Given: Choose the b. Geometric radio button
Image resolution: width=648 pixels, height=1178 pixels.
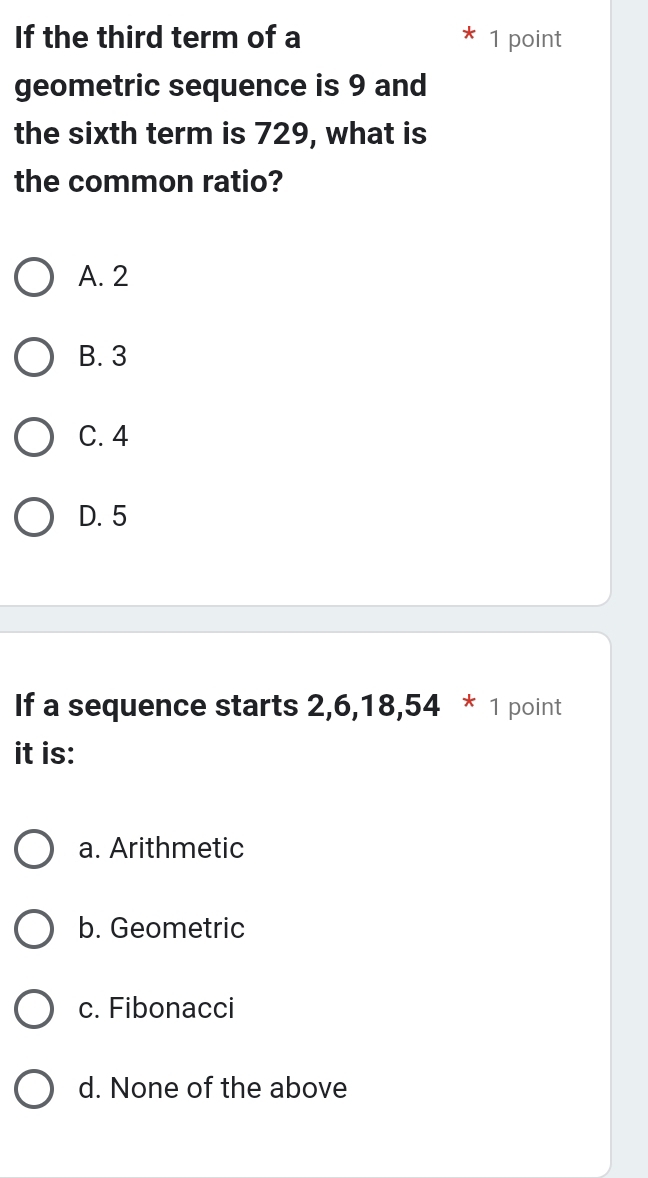Looking at the screenshot, I should pyautogui.click(x=35, y=930).
